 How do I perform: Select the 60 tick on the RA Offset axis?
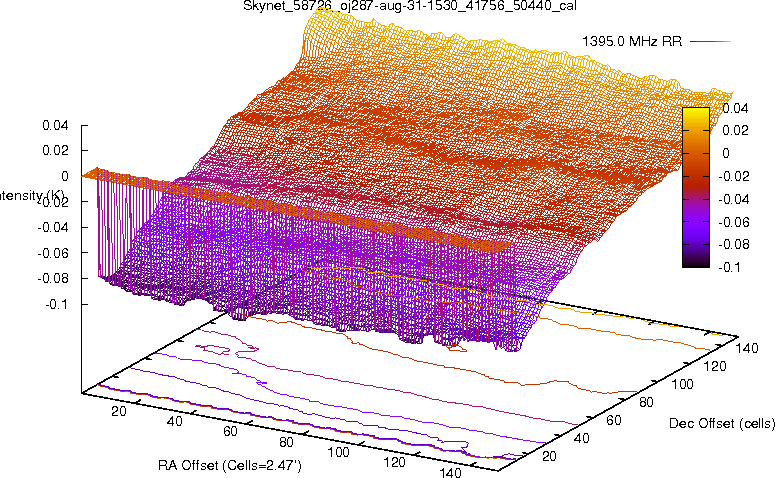click(230, 432)
